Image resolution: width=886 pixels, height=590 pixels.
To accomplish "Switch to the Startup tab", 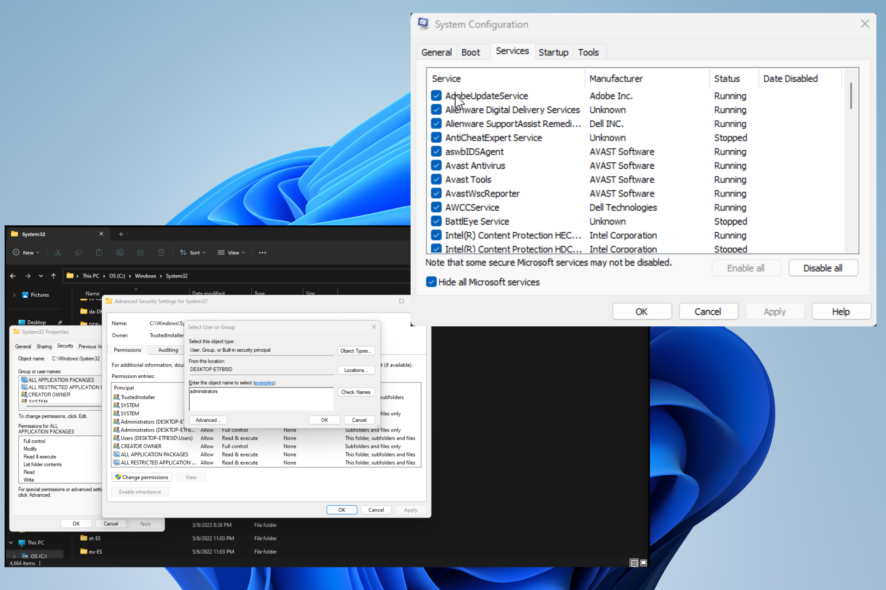I will (x=553, y=52).
